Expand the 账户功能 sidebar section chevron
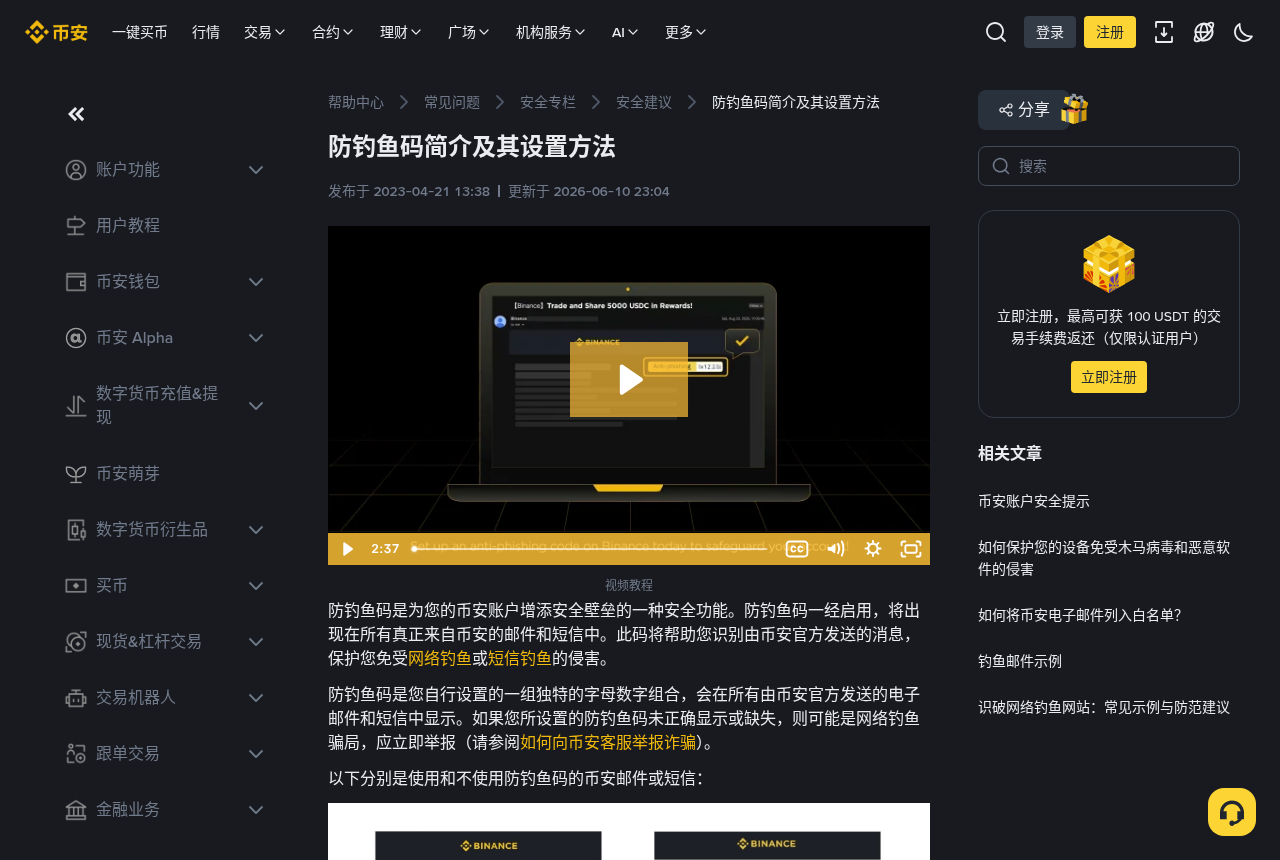The width and height of the screenshot is (1280, 860). (x=256, y=170)
